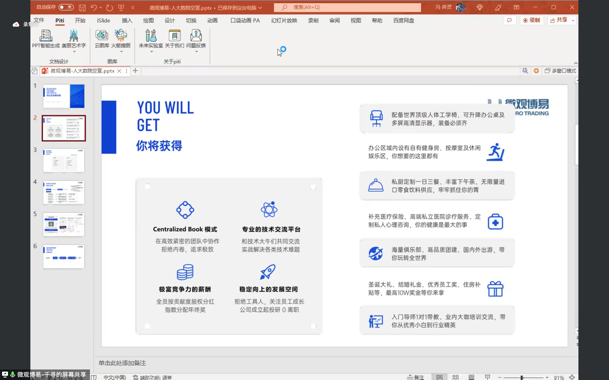The height and width of the screenshot is (380, 609).
Task: Switch to the iSlide ribbon tab
Action: click(103, 21)
